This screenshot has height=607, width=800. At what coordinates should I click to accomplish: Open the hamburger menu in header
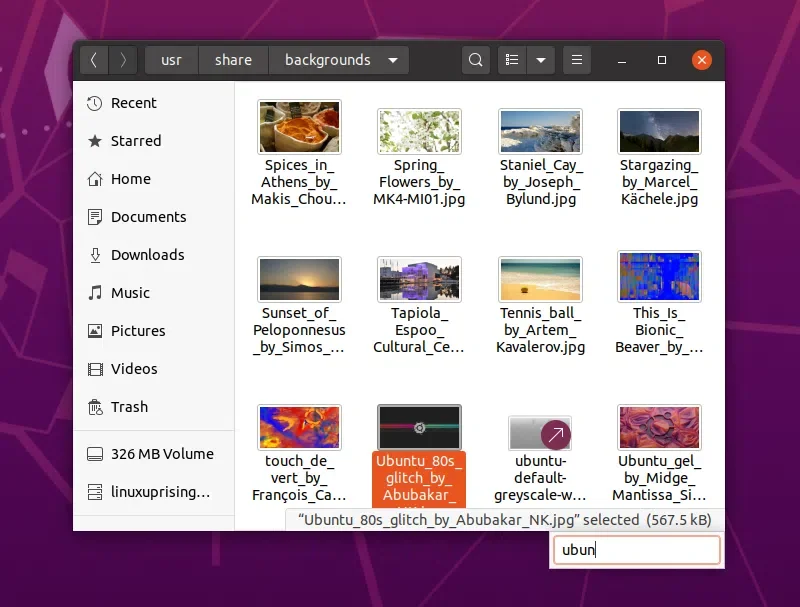[x=577, y=60]
